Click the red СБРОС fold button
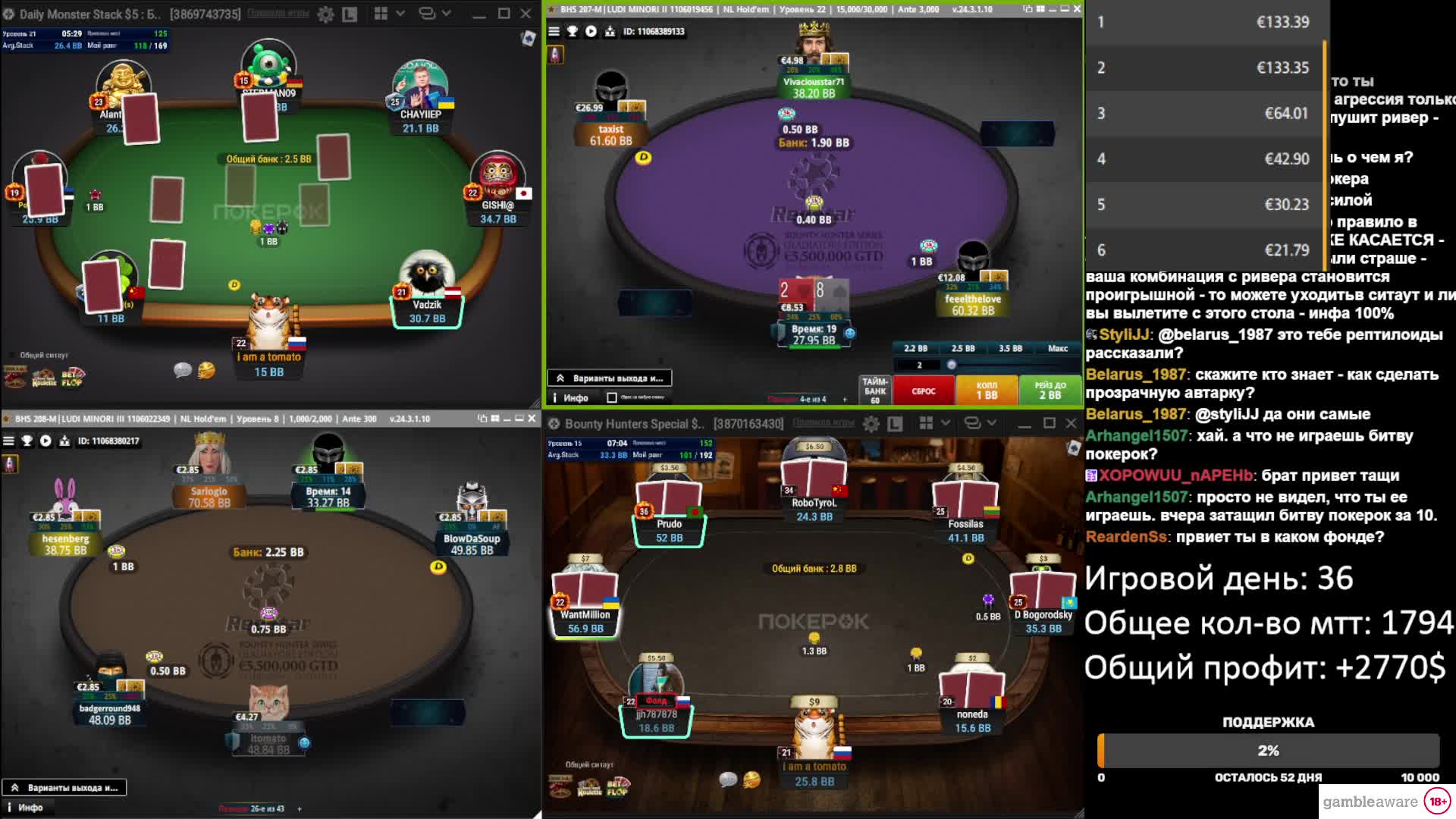Screen dimensions: 1456x819 click(x=923, y=391)
